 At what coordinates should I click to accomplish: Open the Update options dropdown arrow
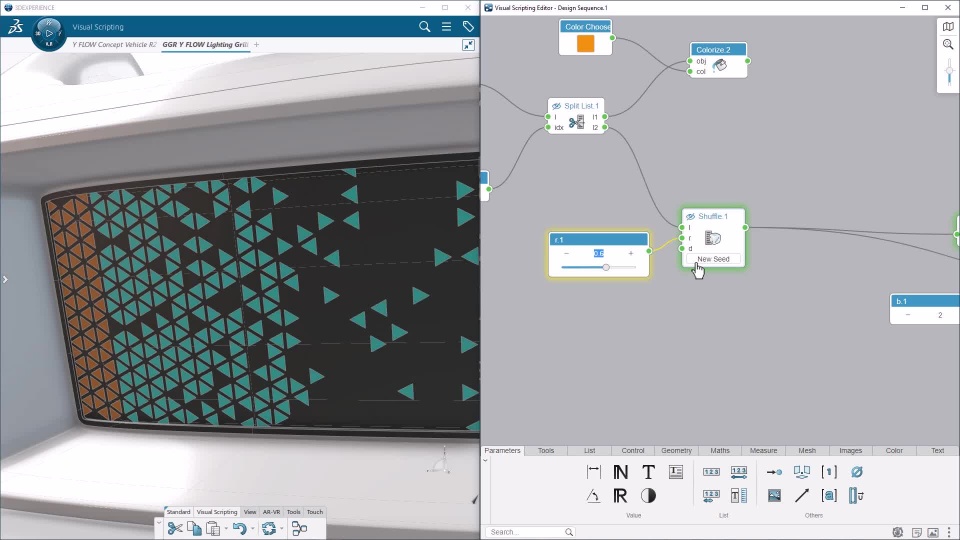[x=282, y=528]
